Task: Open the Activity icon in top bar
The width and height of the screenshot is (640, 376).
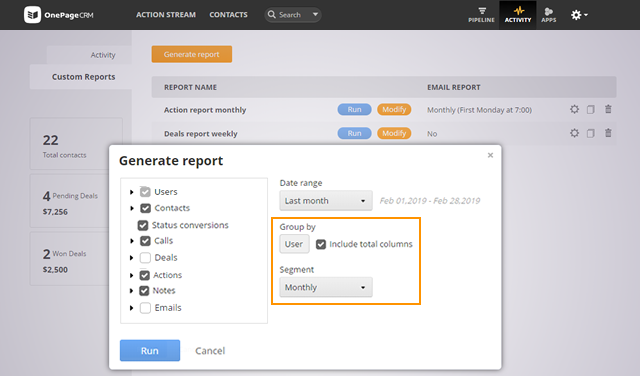Action: click(518, 15)
